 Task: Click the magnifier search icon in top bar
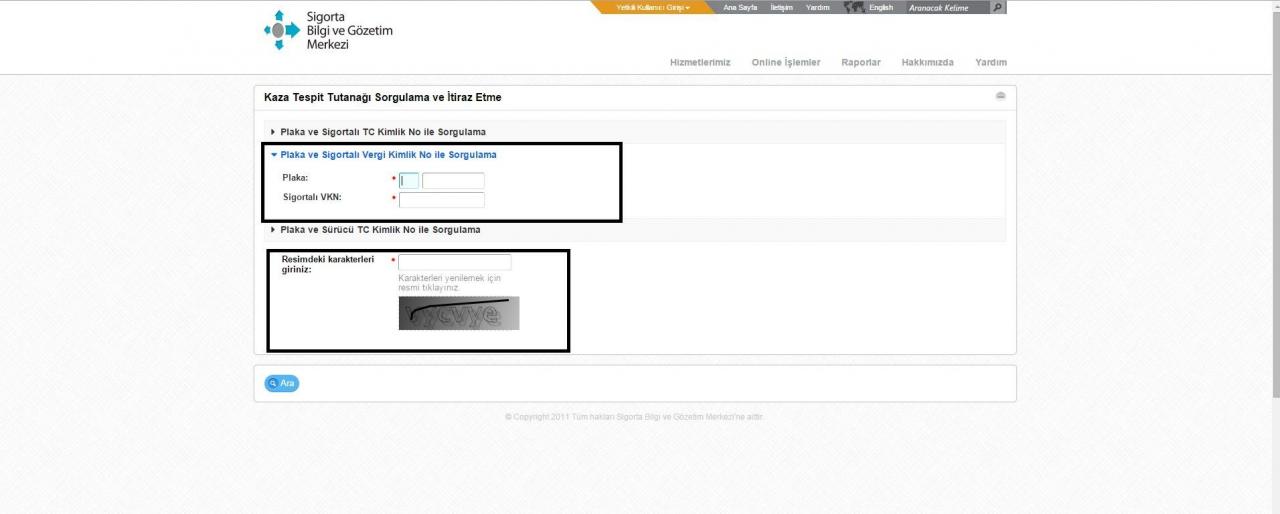tap(997, 7)
